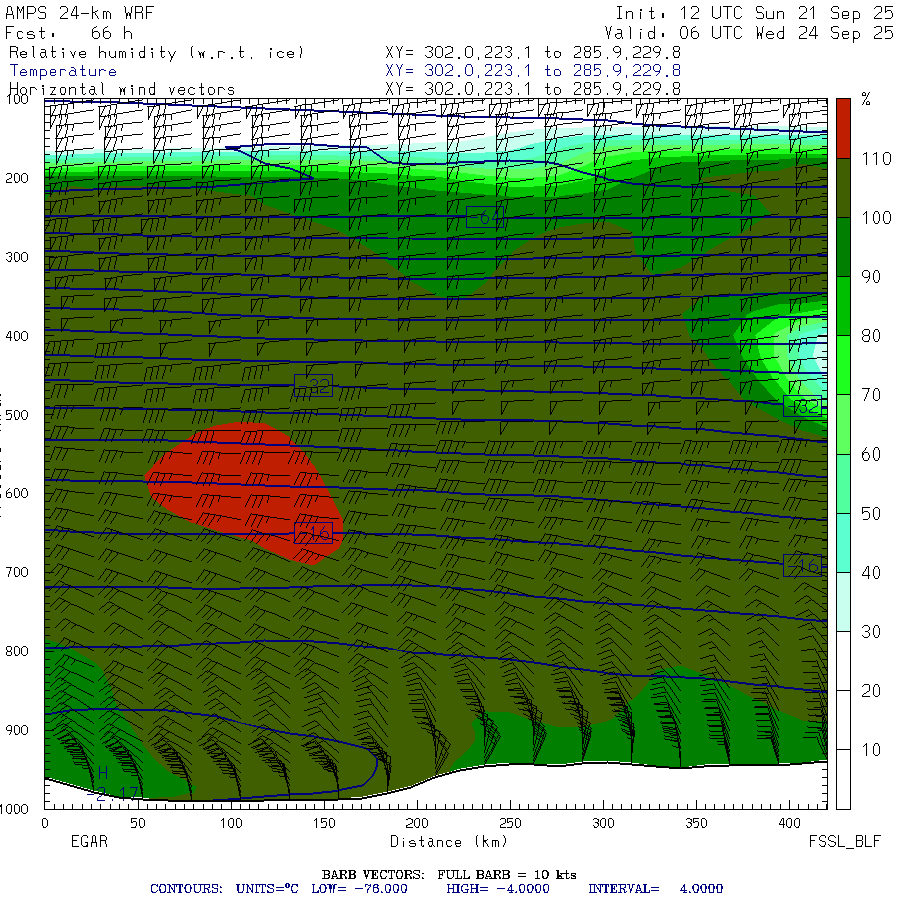This screenshot has width=900, height=900.
Task: Click the '-16' contour label inside the red region
Action: 313,533
